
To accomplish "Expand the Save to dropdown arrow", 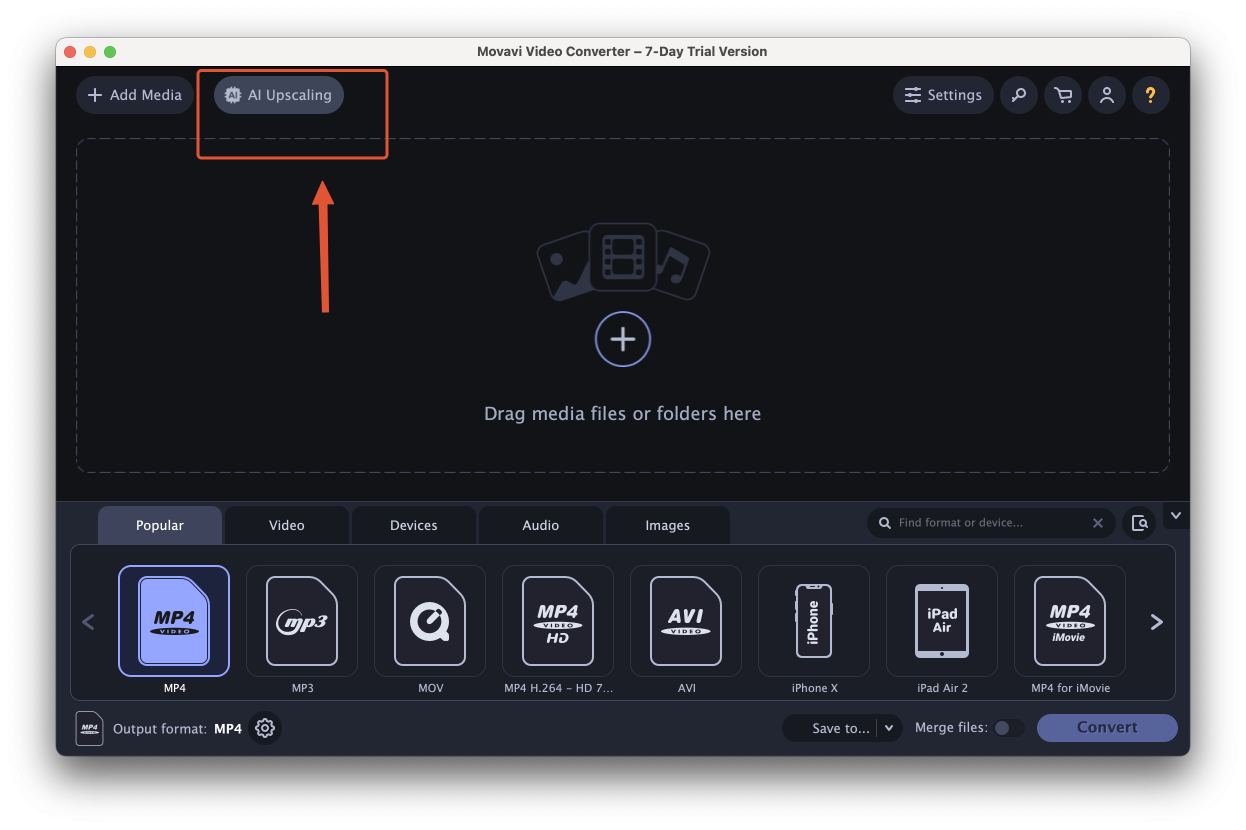I will pos(889,728).
